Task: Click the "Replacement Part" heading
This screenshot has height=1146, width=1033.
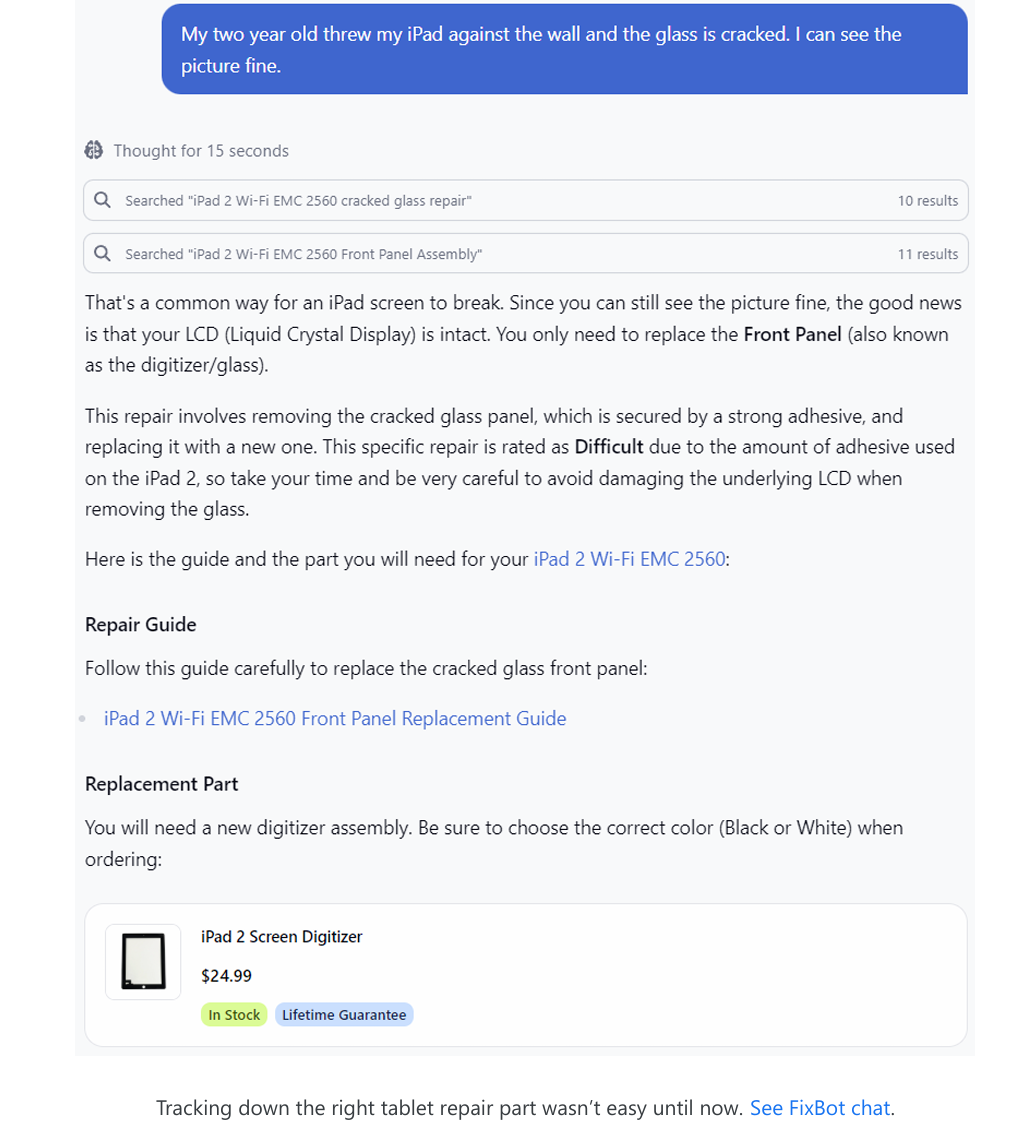Action: pyautogui.click(x=161, y=784)
